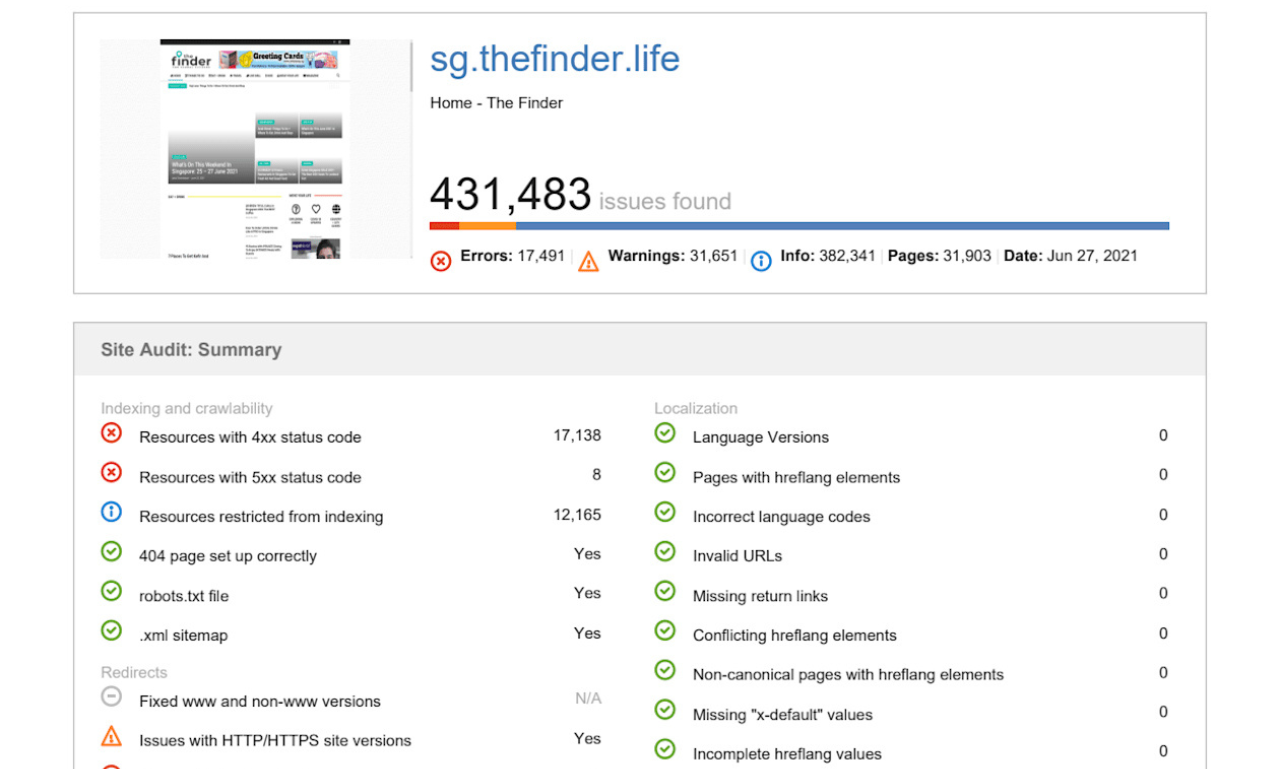Click the gray dash icon beside Fixed www and non-www versions
The image size is (1280, 769).
[111, 697]
